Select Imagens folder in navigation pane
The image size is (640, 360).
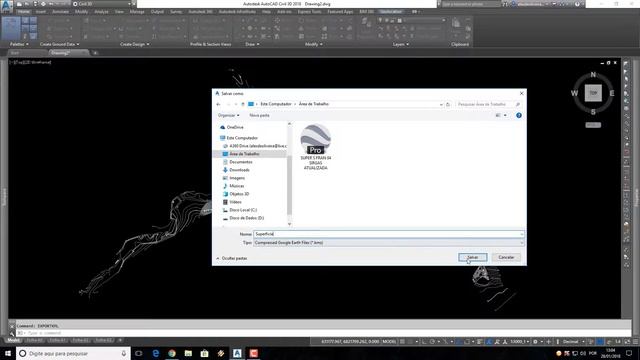[237, 178]
